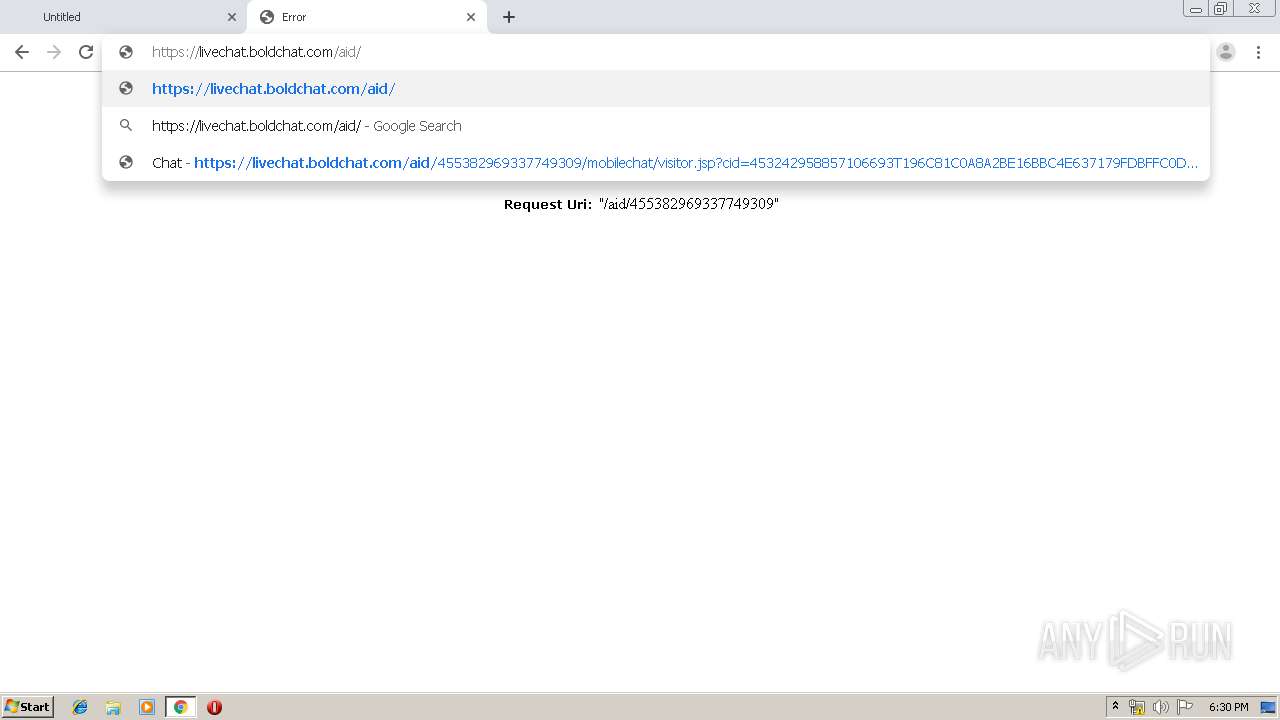This screenshot has width=1280, height=720.
Task: Close the Untitled tab
Action: pos(232,17)
